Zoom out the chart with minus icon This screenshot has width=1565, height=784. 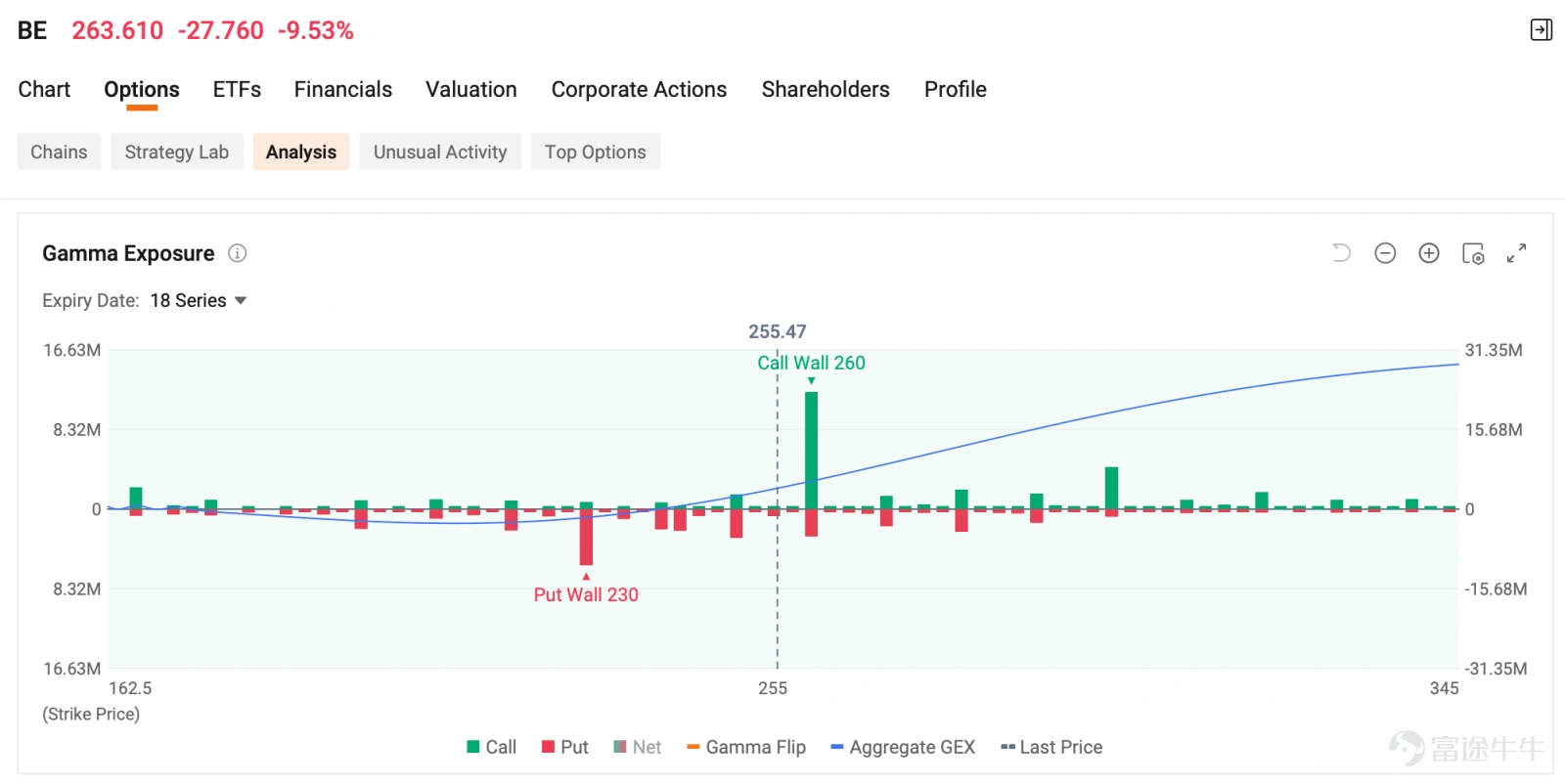click(1385, 253)
